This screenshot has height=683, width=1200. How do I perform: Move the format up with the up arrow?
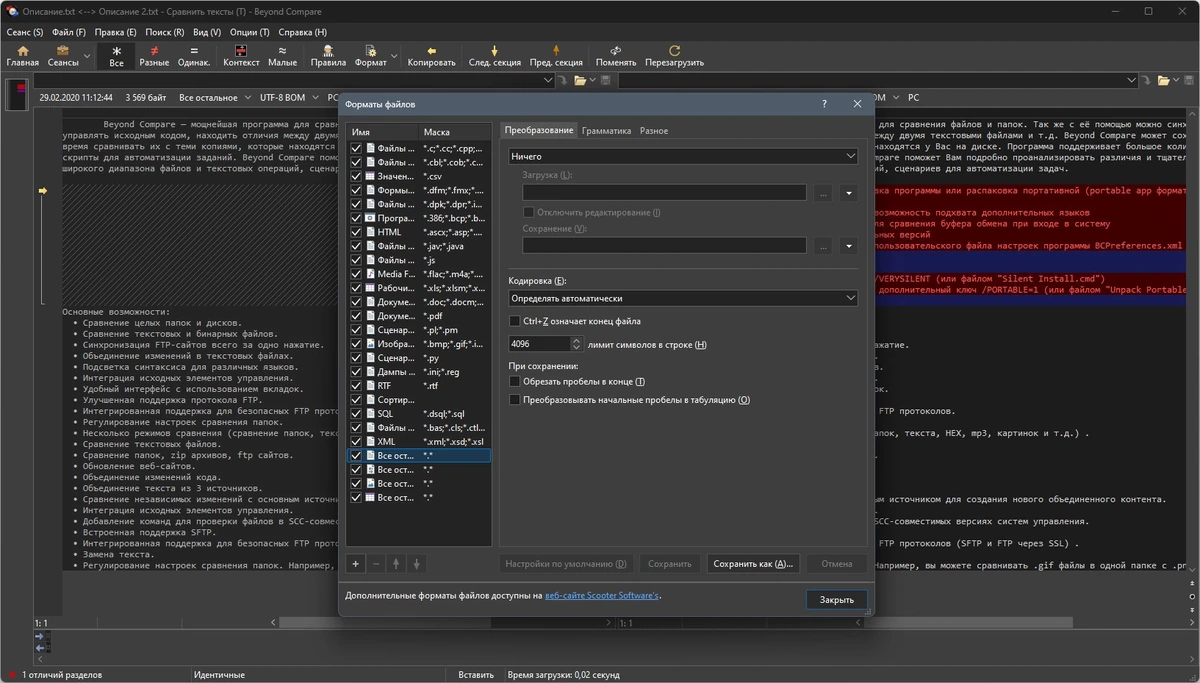[396, 564]
